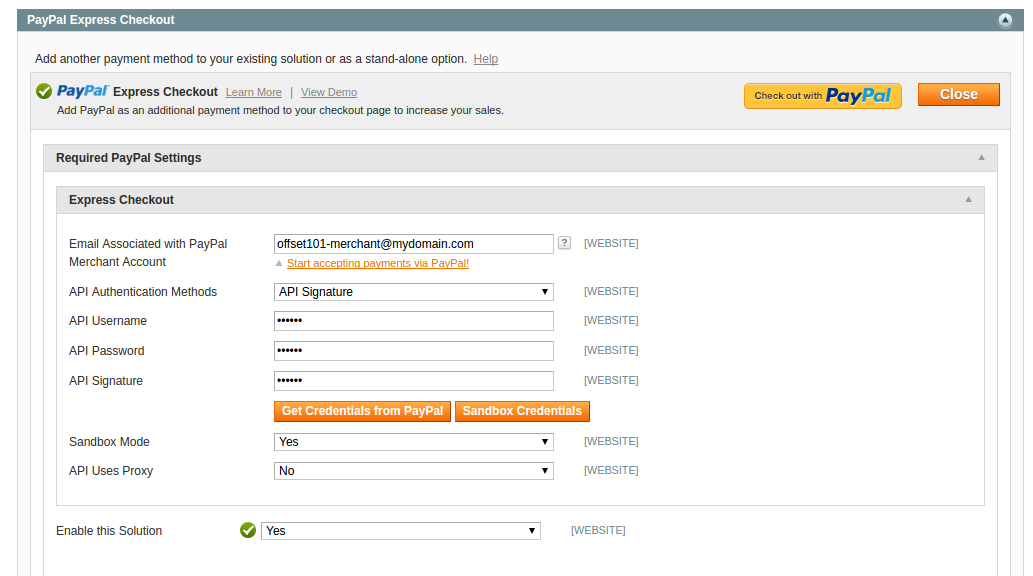Follow Start accepting payments via PayPal link

tap(377, 264)
